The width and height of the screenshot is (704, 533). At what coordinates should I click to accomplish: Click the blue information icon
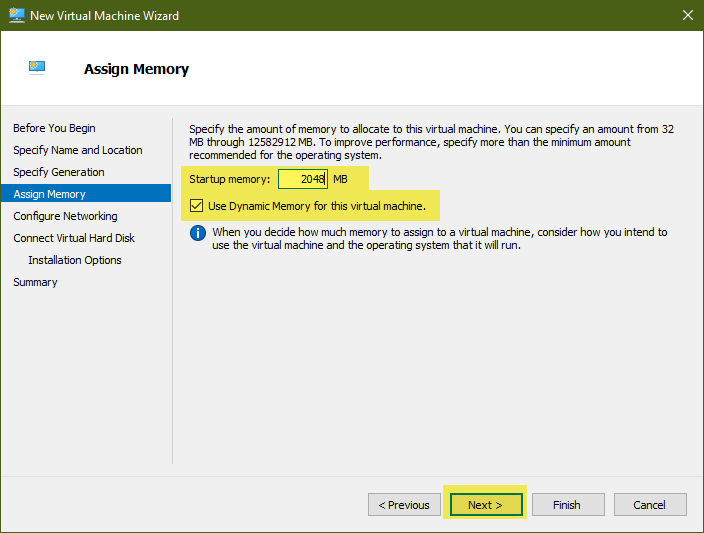198,233
